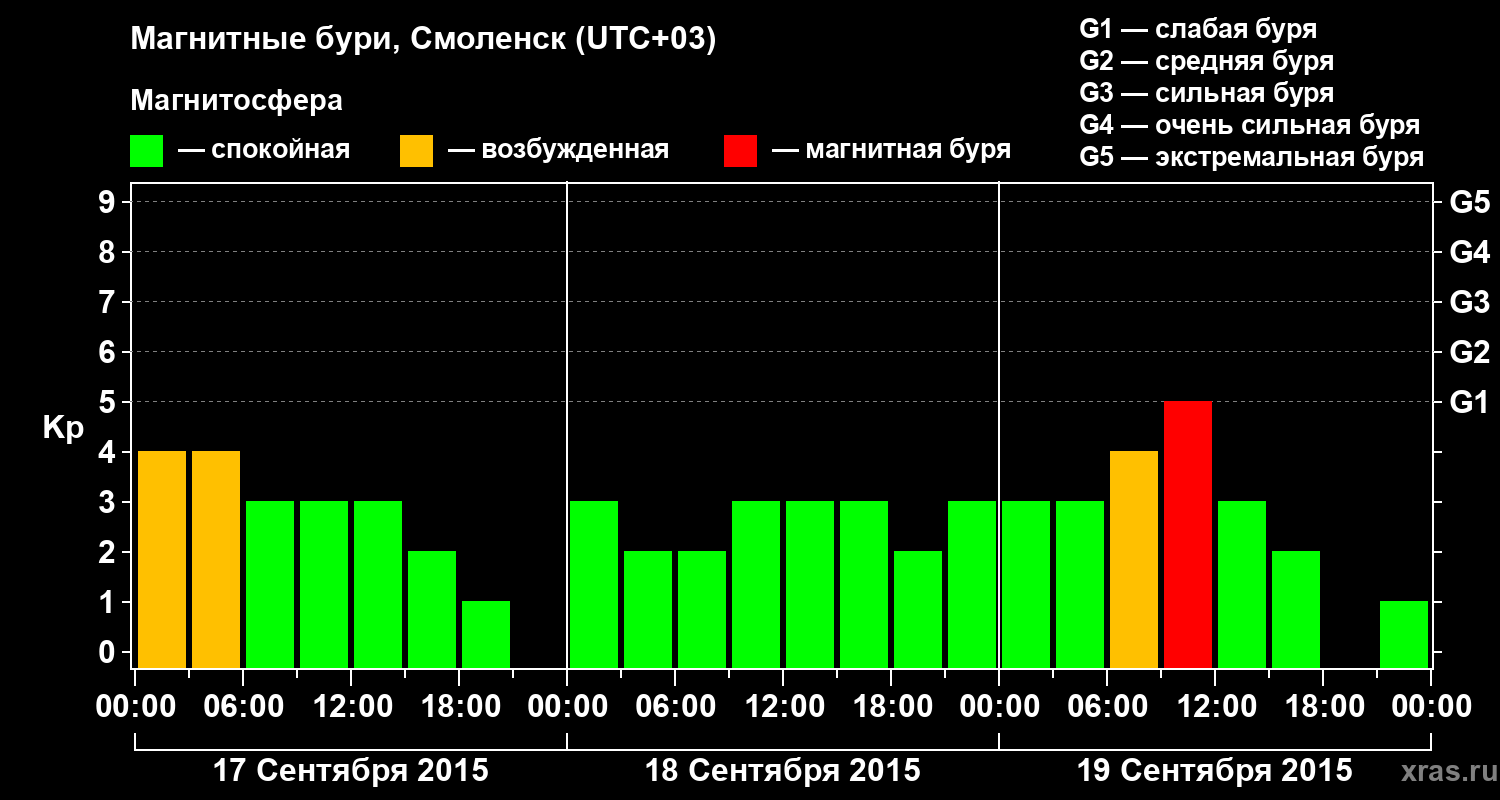Click the G2 label on right axis
Image resolution: width=1500 pixels, height=800 pixels.
(x=1470, y=352)
